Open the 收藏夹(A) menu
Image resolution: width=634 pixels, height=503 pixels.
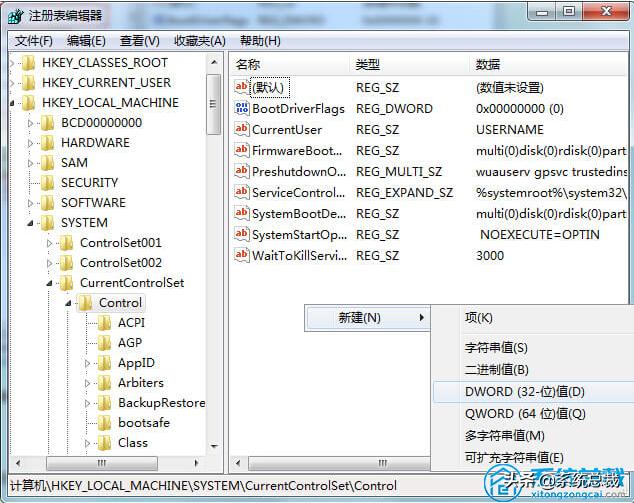(x=199, y=41)
